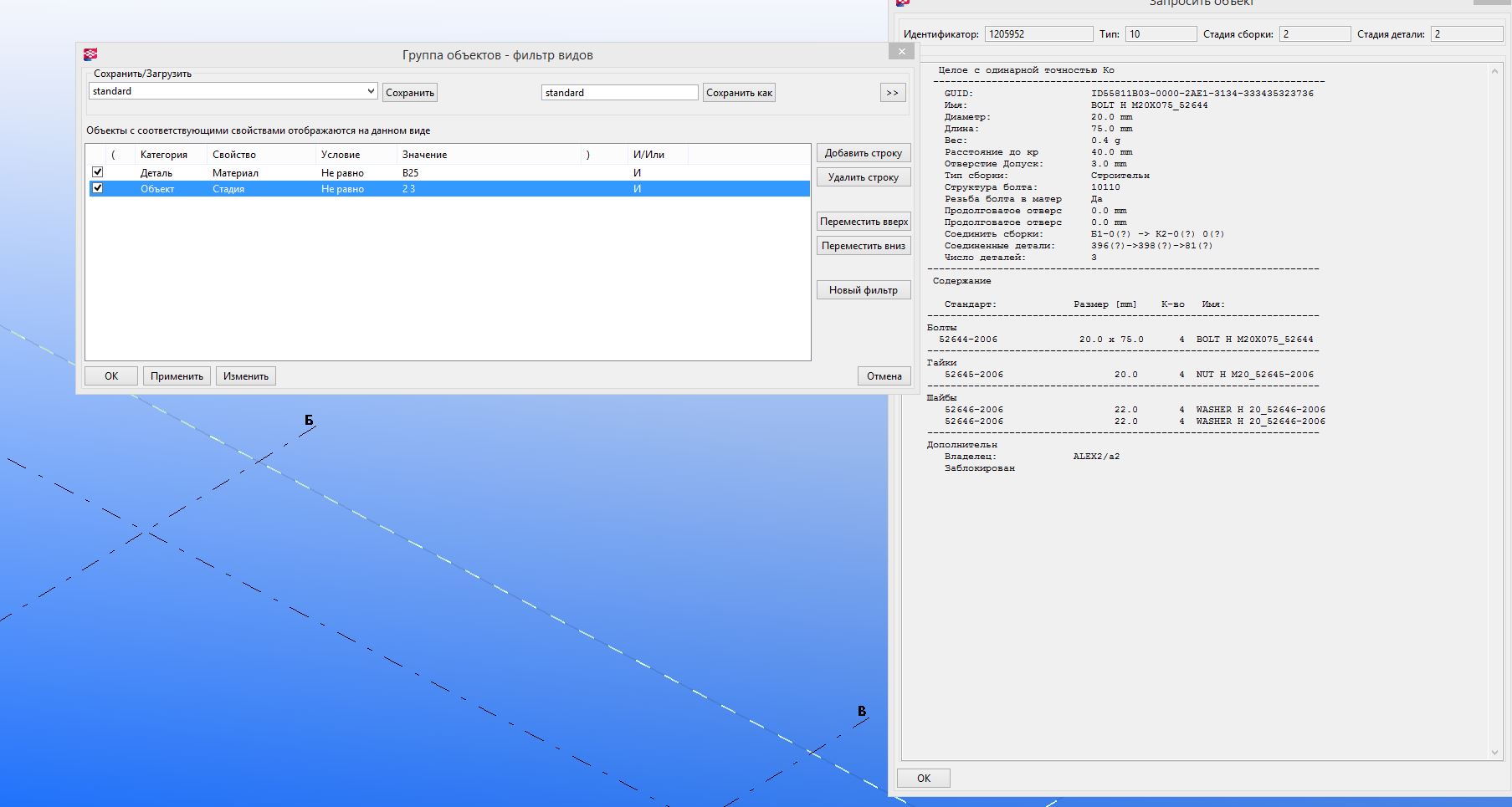Click the Идентификатор input field
This screenshot has width=1512, height=807.
point(1038,34)
